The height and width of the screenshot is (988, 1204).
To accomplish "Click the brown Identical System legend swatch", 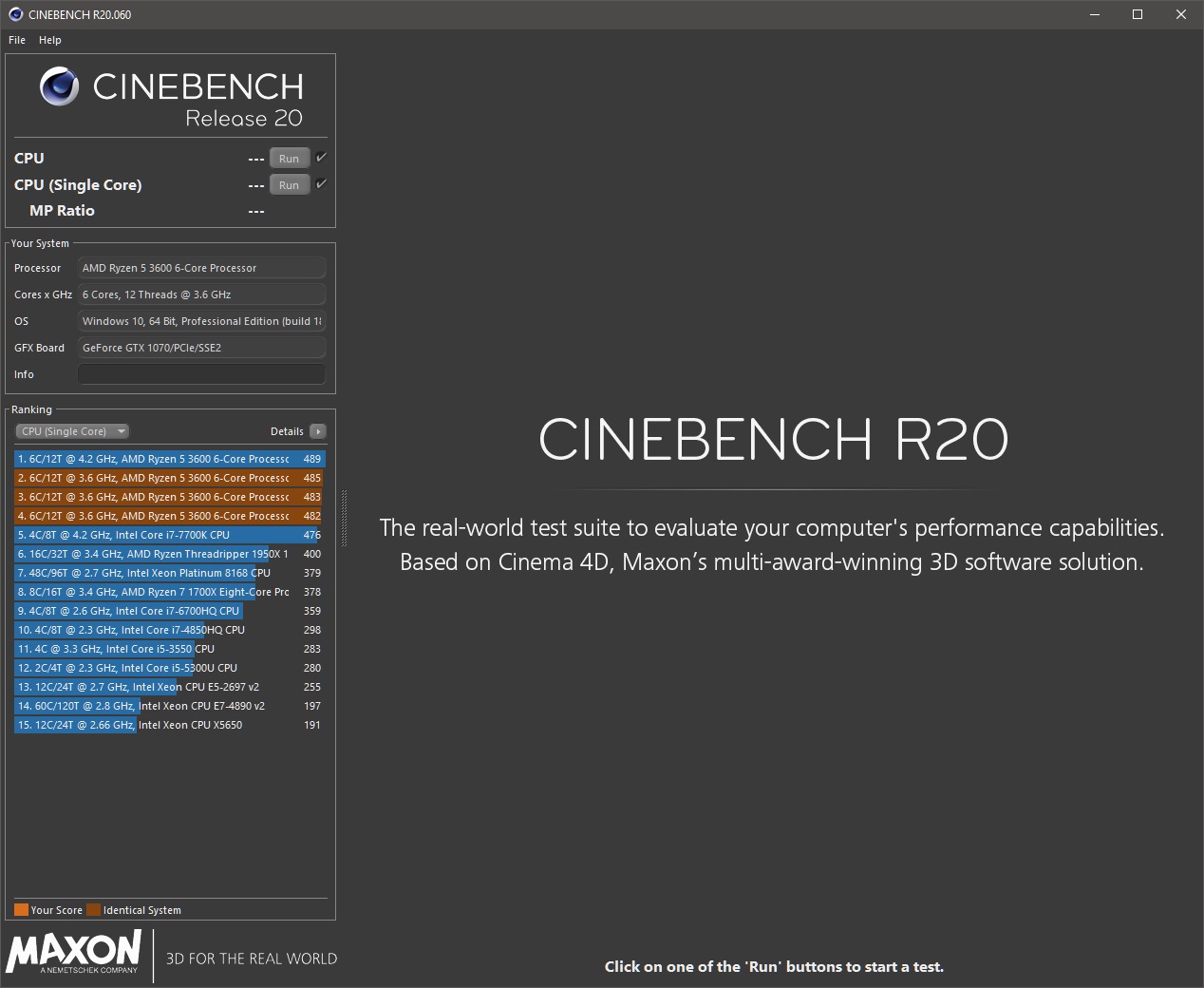I will 93,910.
